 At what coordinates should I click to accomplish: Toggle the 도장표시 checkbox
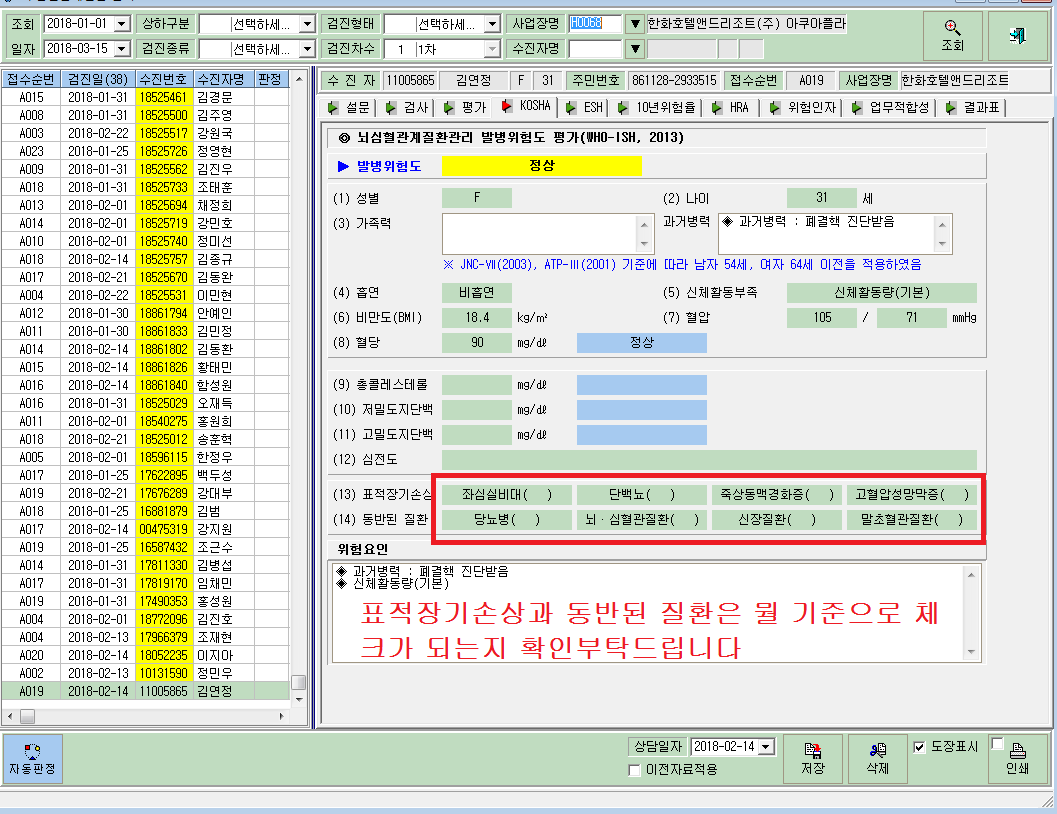tap(919, 747)
